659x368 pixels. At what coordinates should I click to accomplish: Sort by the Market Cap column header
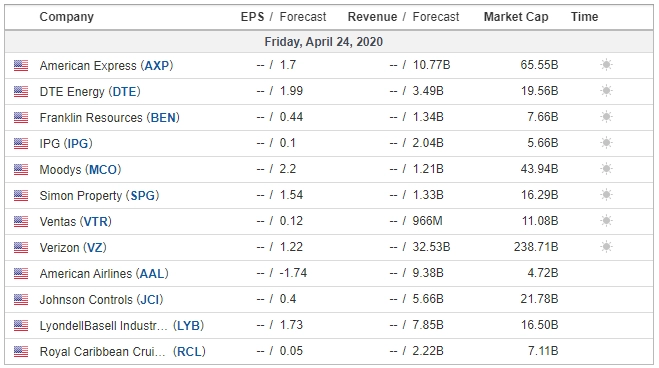[x=516, y=17]
